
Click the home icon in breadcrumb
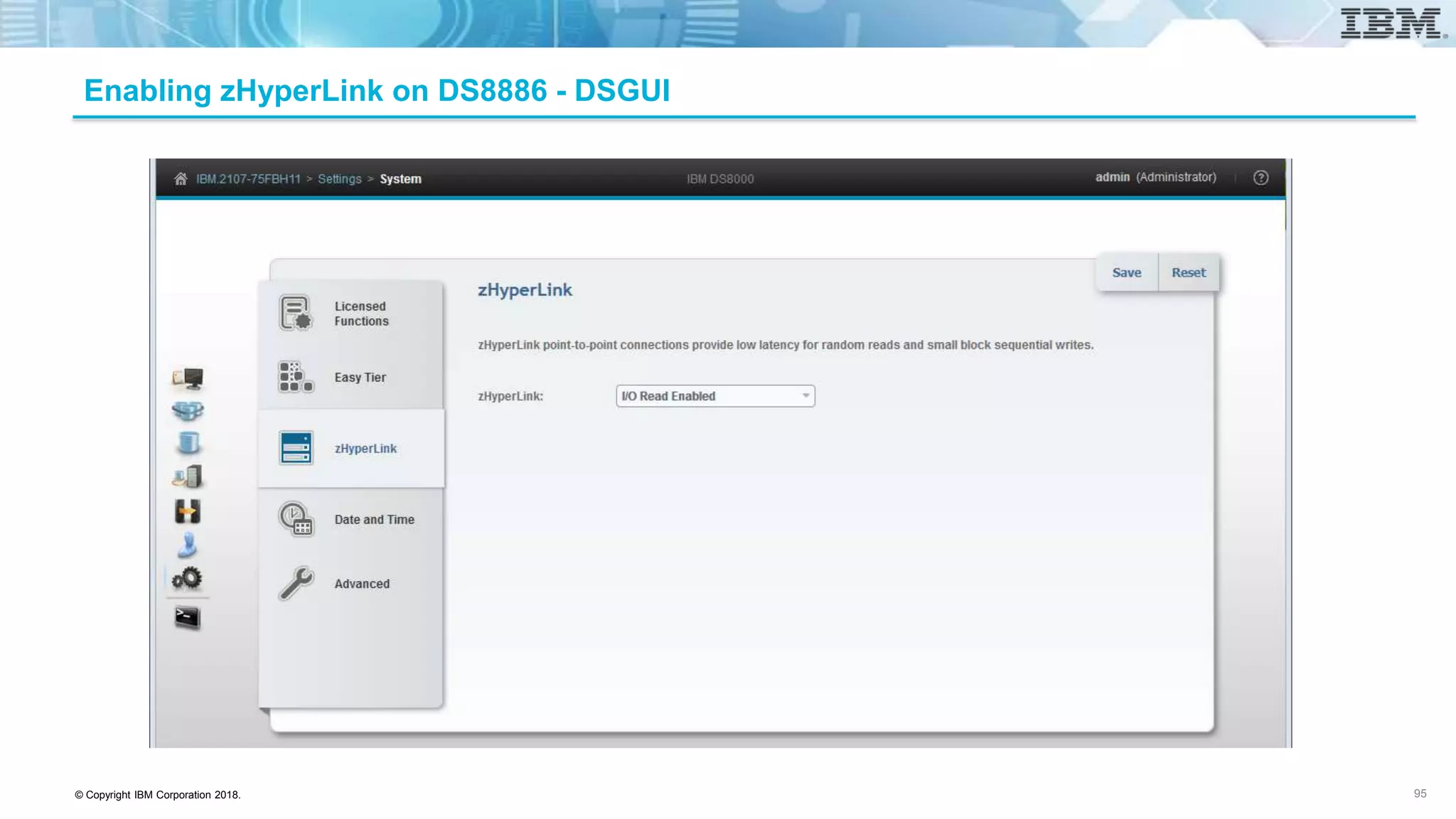[181, 178]
